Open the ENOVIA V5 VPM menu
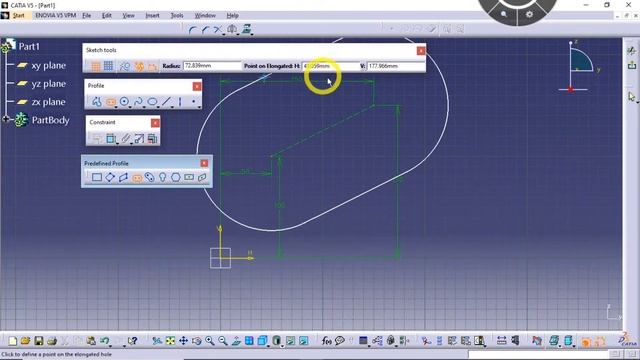Screen dimensions: 640x360 tap(56, 16)
